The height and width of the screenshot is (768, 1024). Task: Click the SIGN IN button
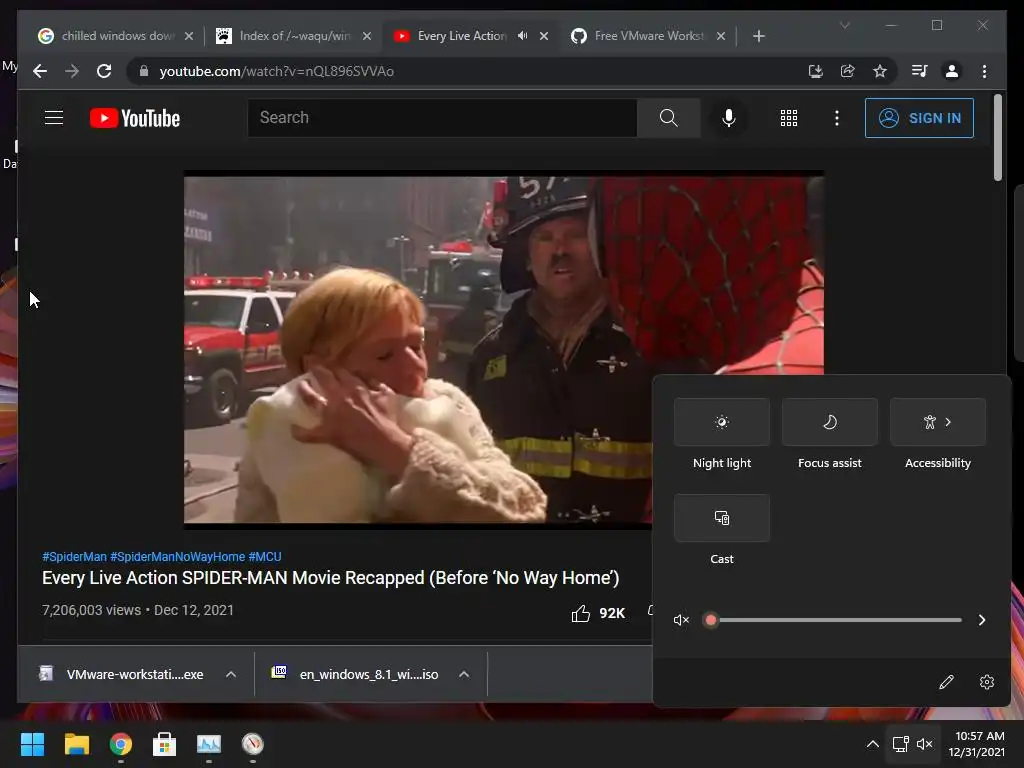919,118
